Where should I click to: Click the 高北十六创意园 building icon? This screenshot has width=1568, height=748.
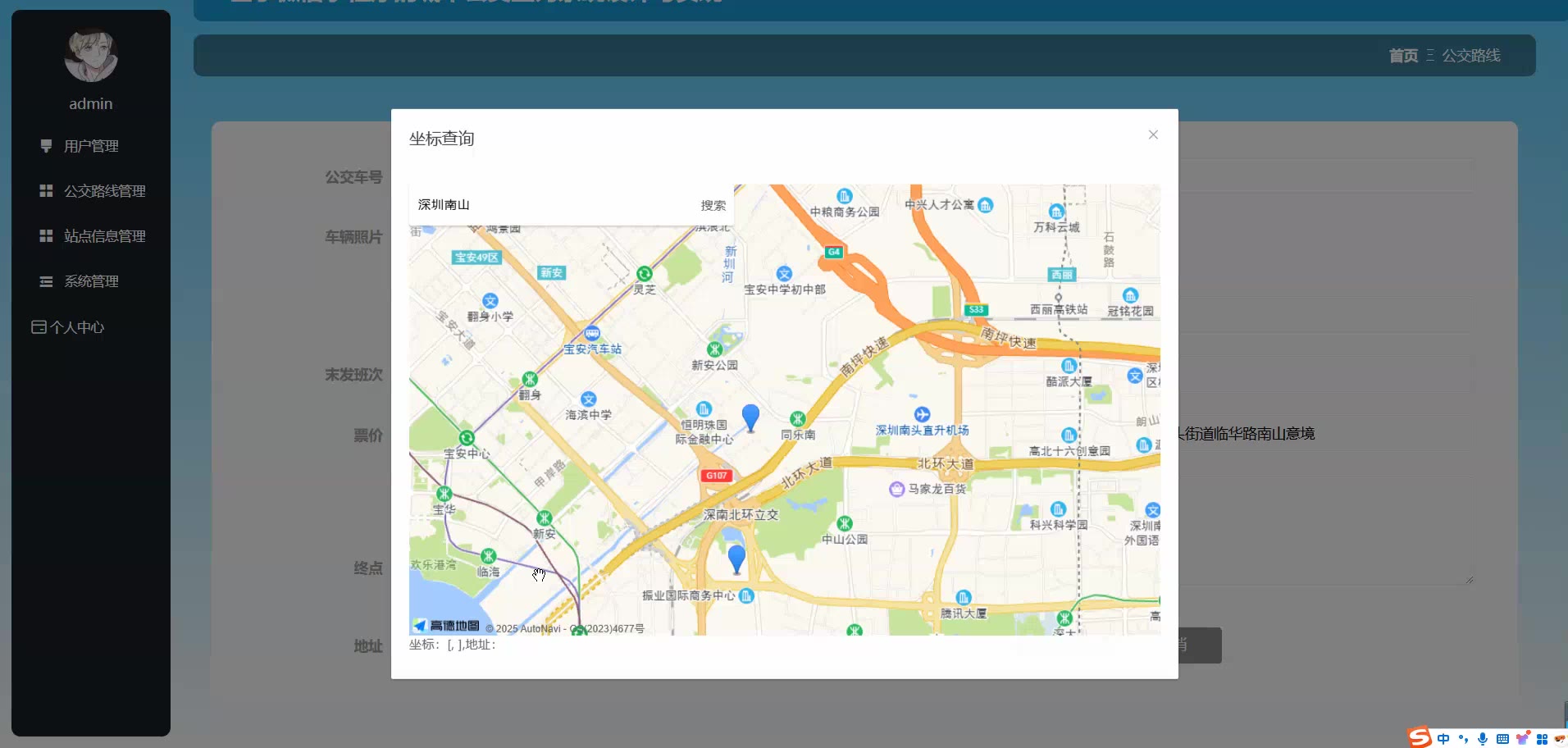(x=1069, y=436)
